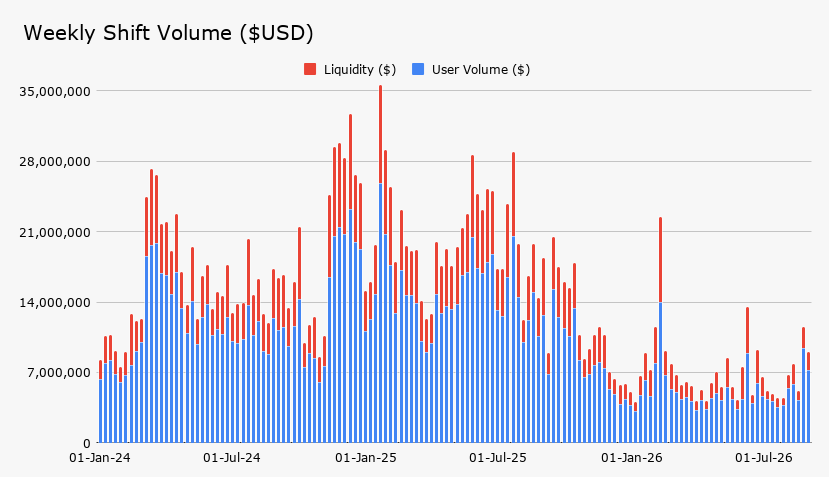
Task: Click the tallest bar above 35,000,000
Action: (380, 264)
